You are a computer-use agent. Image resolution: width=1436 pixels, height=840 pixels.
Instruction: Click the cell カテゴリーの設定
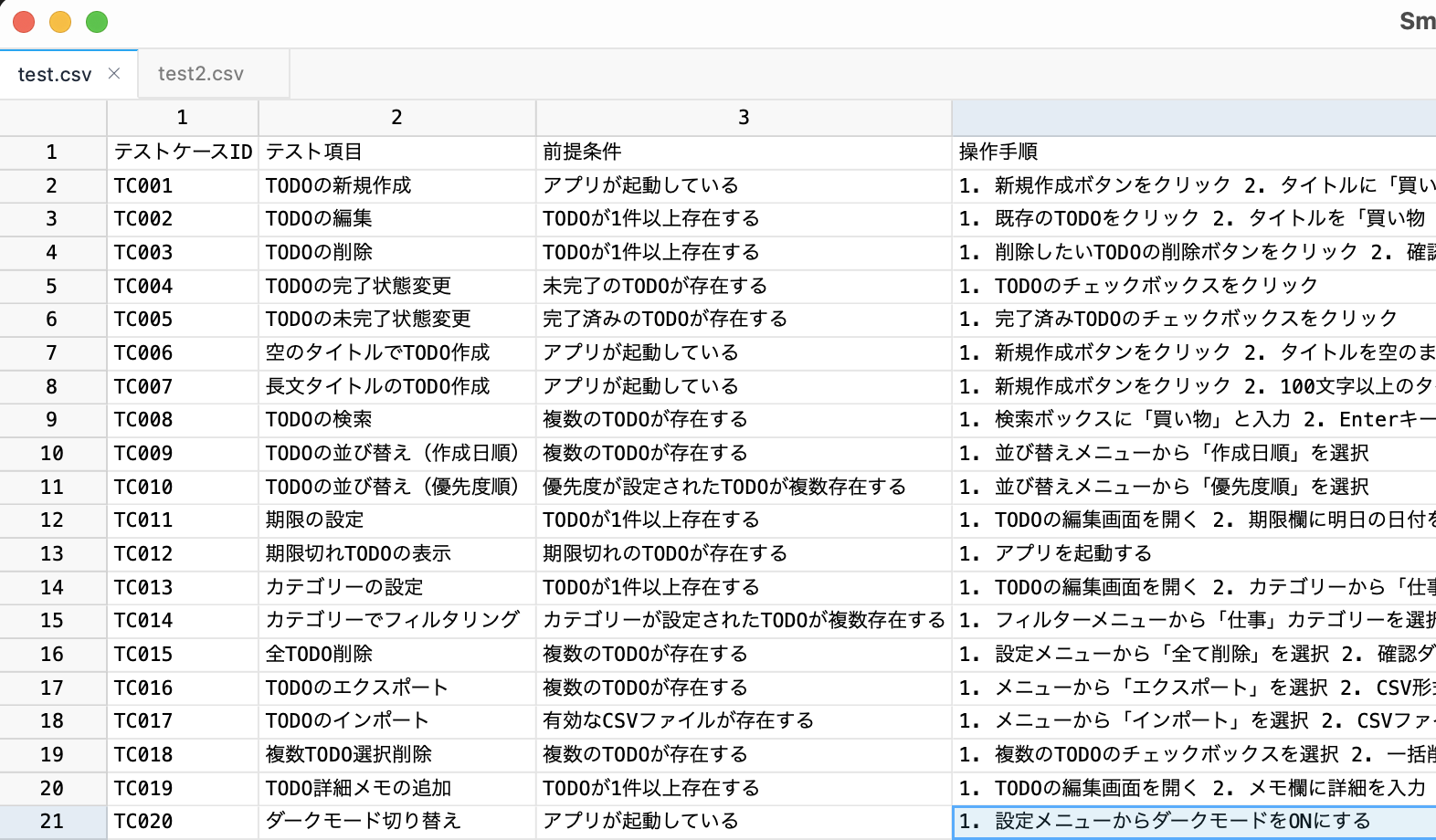click(397, 588)
